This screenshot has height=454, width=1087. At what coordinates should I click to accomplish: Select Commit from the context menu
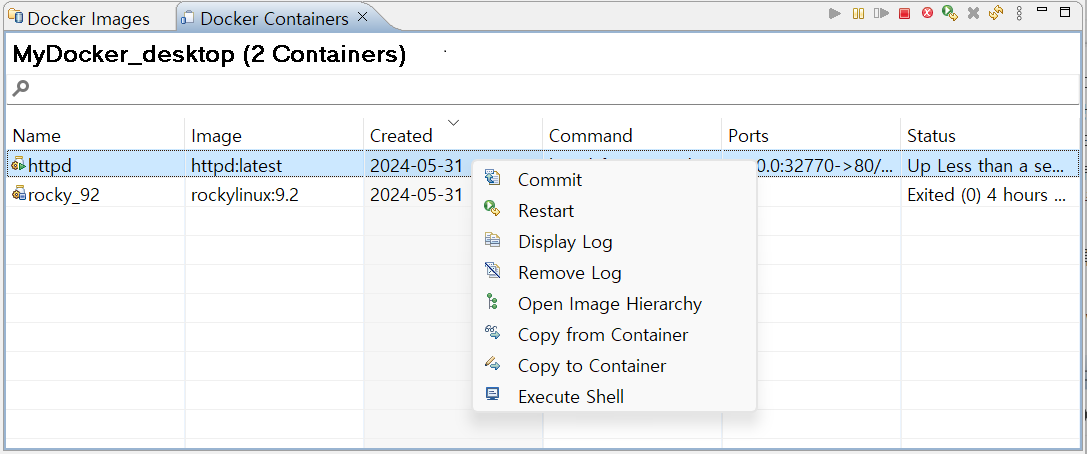click(549, 180)
